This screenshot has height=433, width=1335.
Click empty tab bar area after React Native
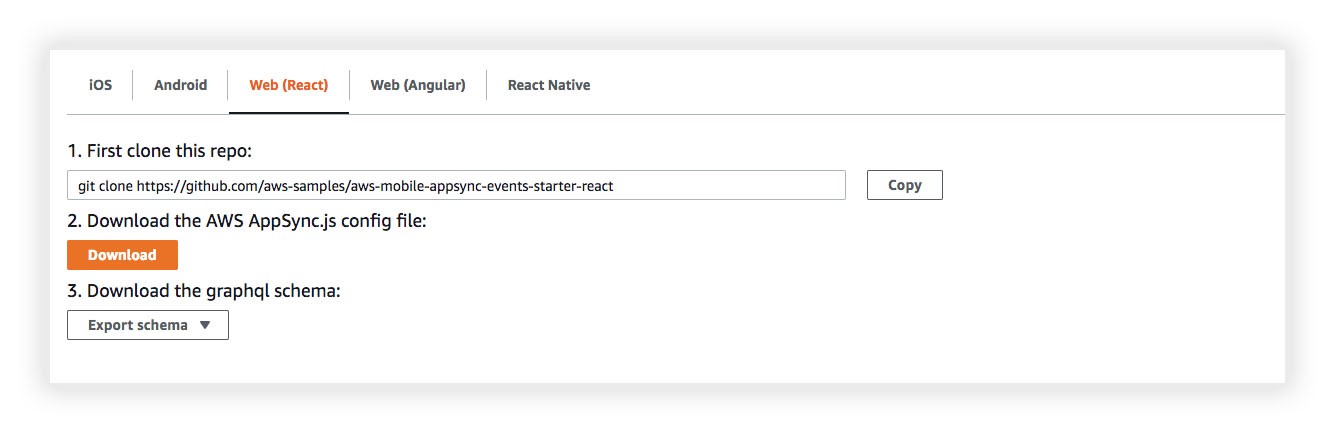pos(900,85)
